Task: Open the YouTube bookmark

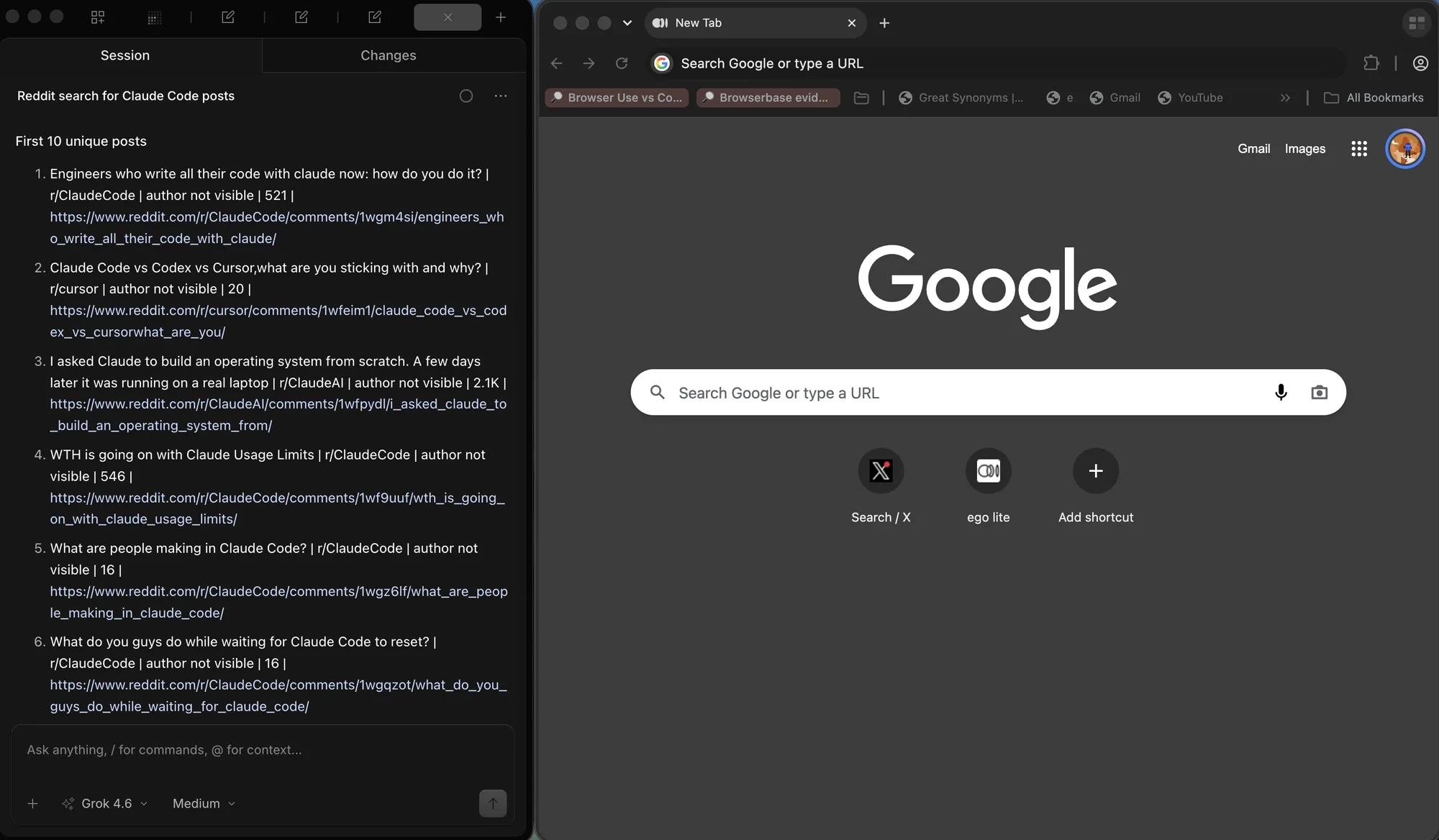Action: point(1191,98)
